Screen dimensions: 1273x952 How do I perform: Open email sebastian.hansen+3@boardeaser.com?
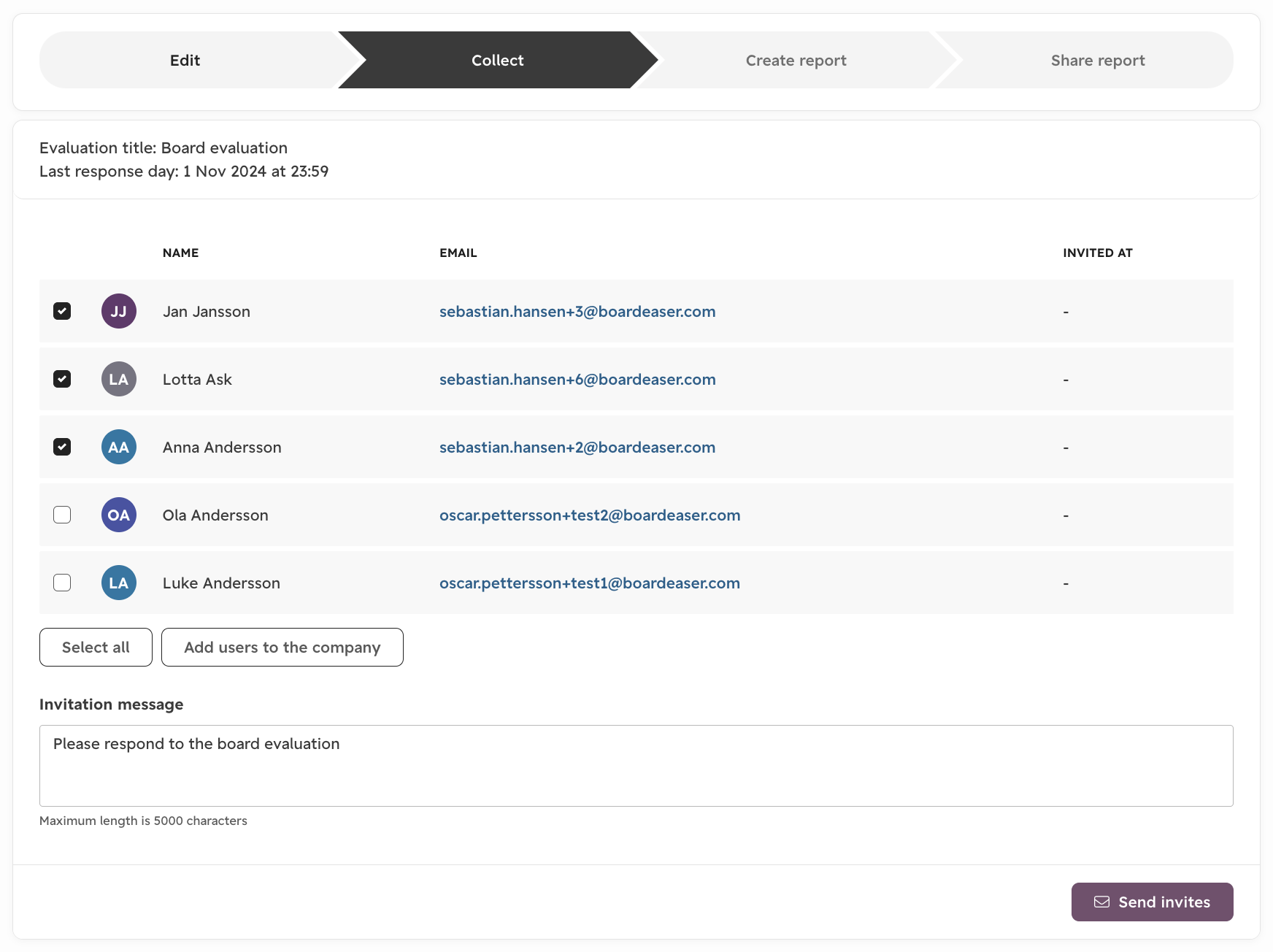[x=577, y=311]
